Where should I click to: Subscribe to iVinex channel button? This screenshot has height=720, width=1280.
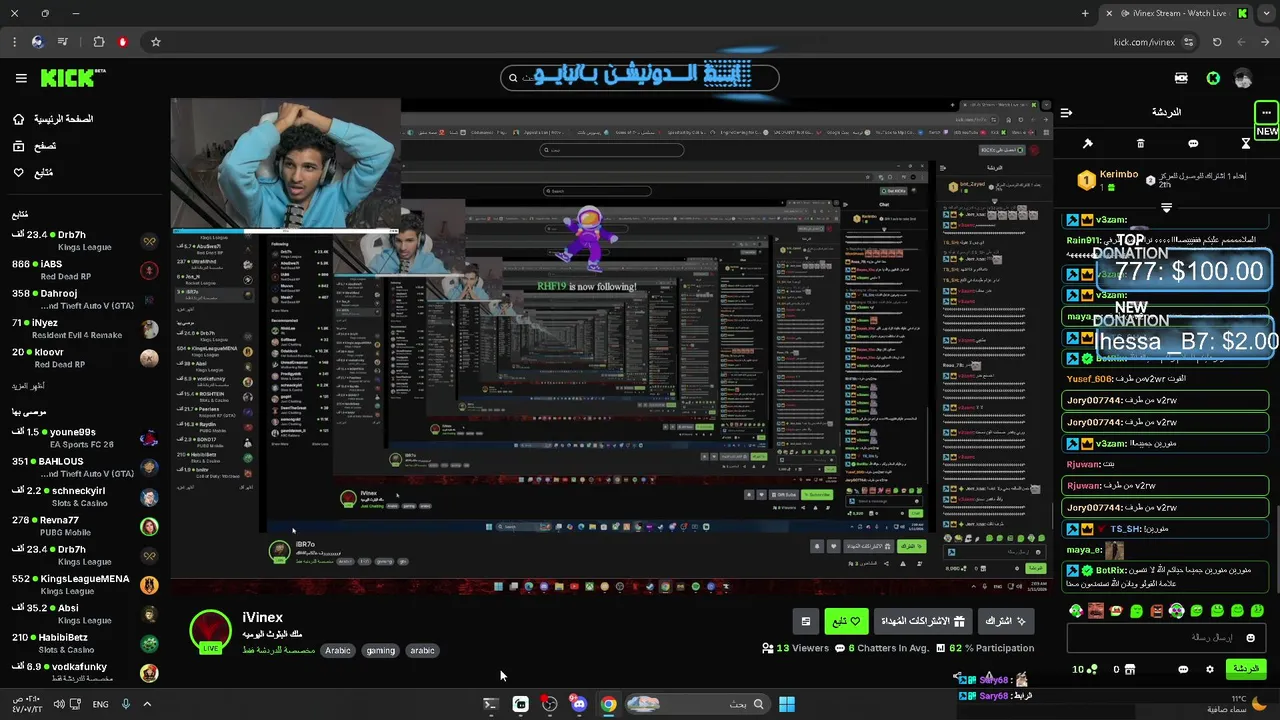(1006, 621)
